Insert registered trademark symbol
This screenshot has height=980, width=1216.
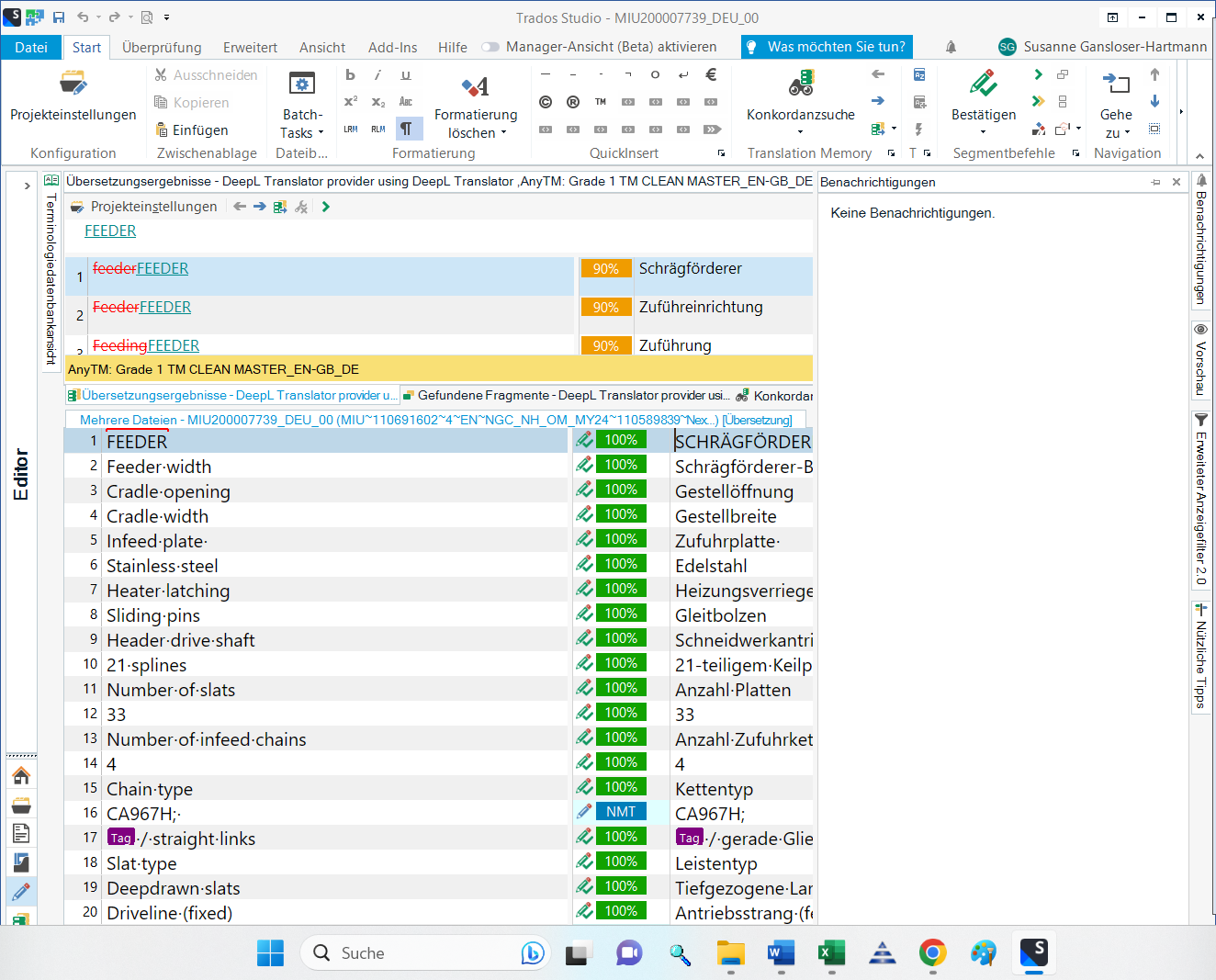pyautogui.click(x=573, y=102)
